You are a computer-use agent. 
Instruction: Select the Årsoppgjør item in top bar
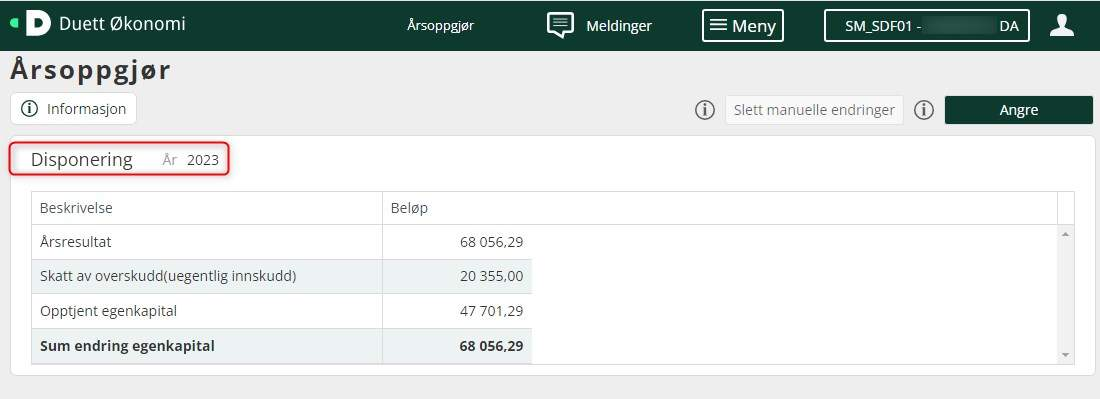coord(440,26)
